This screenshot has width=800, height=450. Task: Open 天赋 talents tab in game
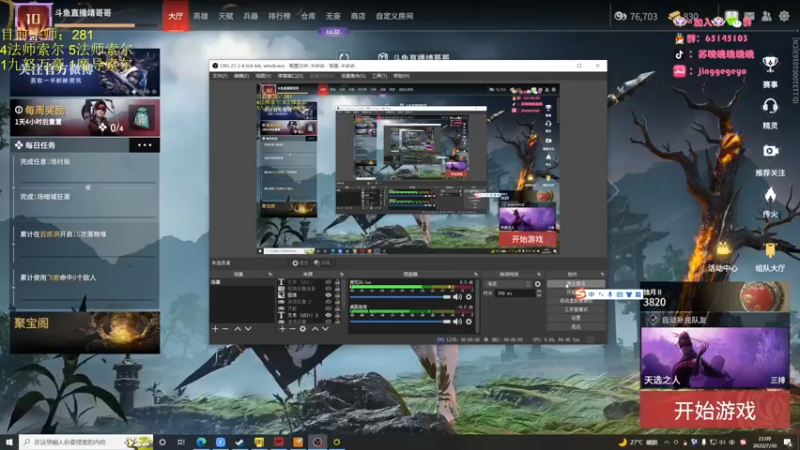[x=226, y=16]
